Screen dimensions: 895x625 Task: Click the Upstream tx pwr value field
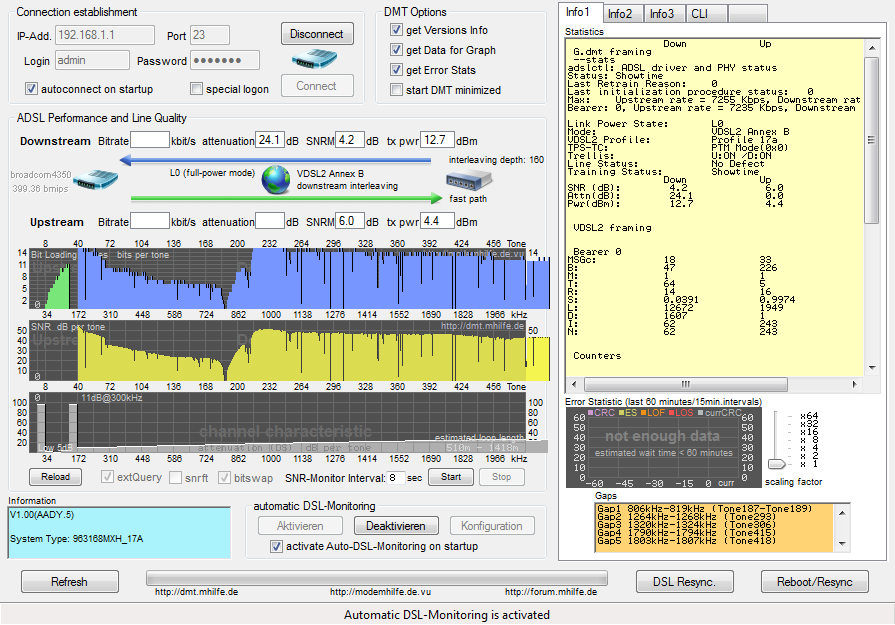pos(438,221)
